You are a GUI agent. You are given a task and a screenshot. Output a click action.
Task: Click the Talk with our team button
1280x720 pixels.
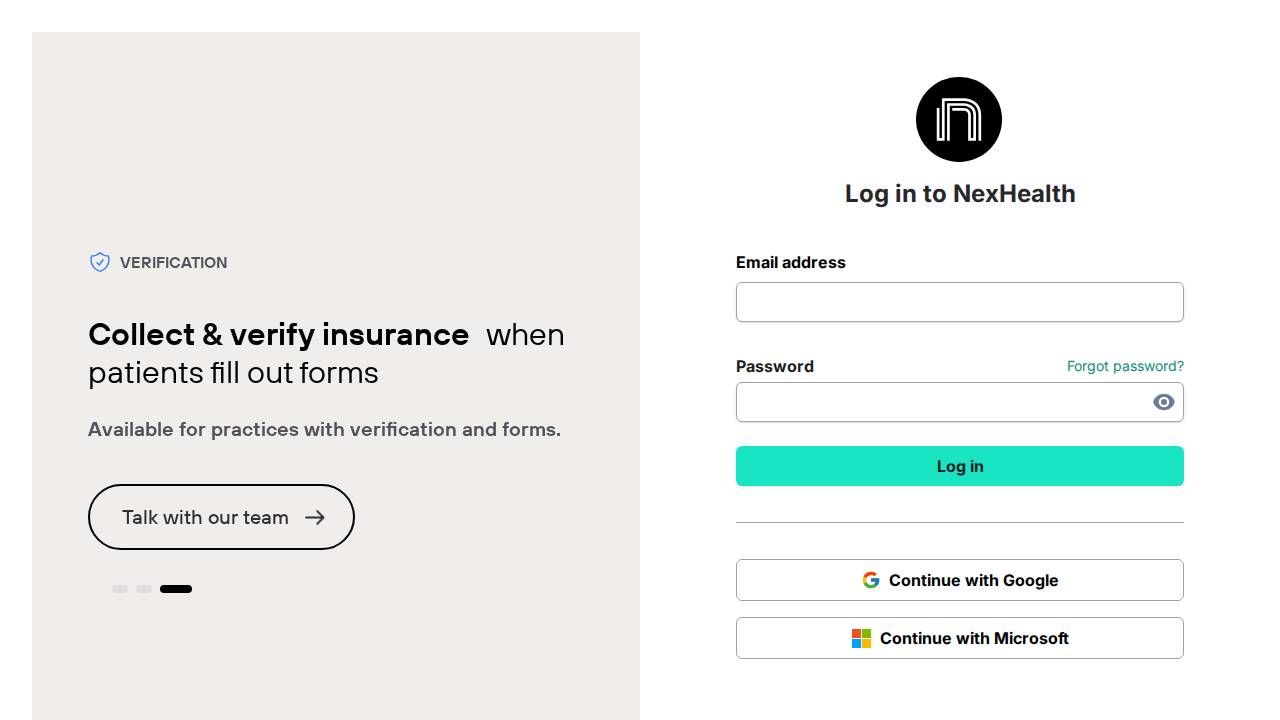tap(205, 517)
